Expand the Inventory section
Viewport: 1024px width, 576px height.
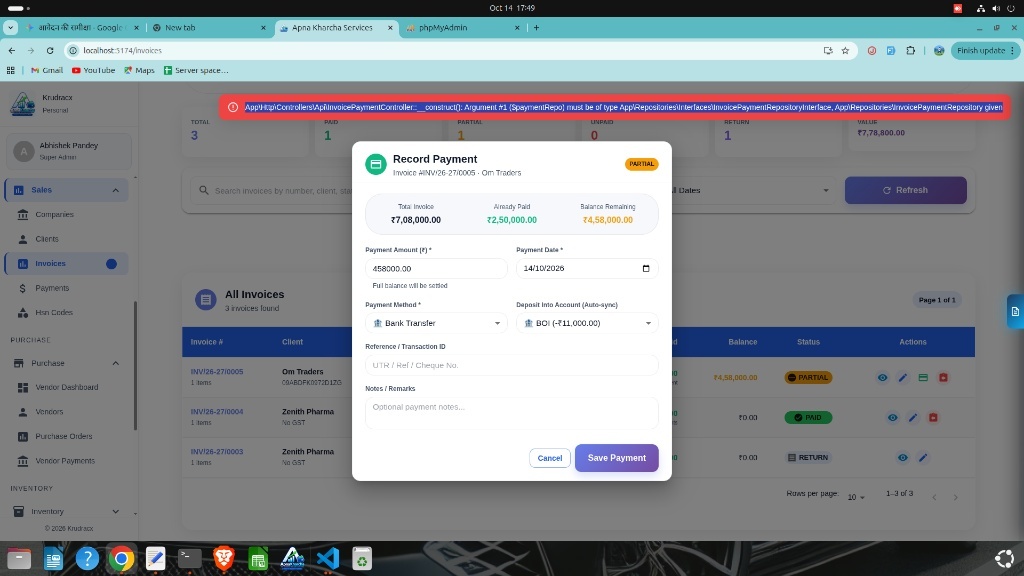point(116,511)
